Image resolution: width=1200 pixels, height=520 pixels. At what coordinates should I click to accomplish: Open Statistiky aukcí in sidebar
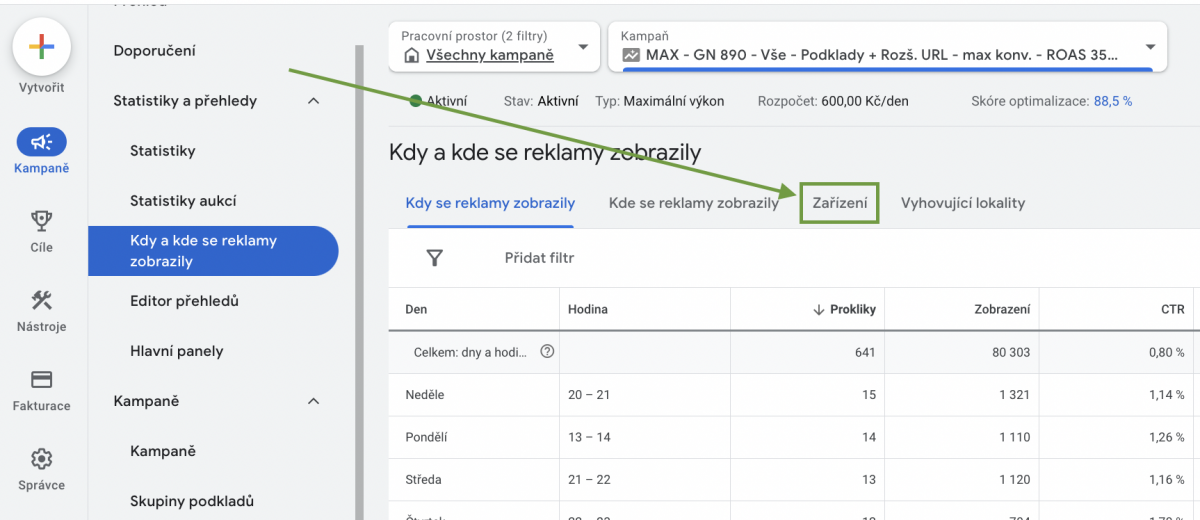[183, 201]
